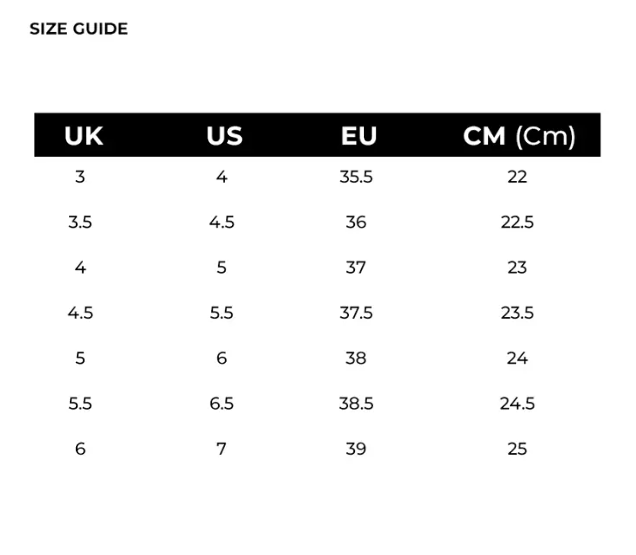Click the EU 39 size value
This screenshot has width=636, height=555.
(356, 449)
